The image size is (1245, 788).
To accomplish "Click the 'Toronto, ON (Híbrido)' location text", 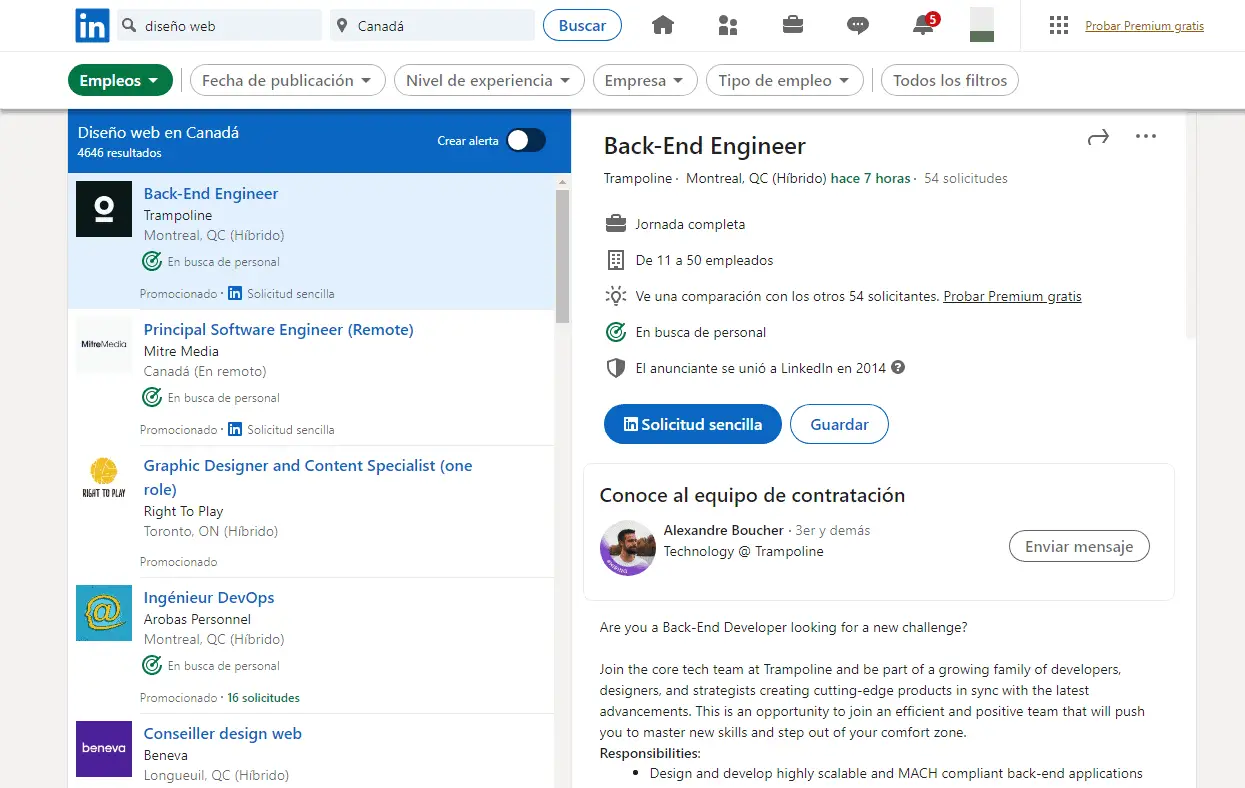I will coord(211,531).
